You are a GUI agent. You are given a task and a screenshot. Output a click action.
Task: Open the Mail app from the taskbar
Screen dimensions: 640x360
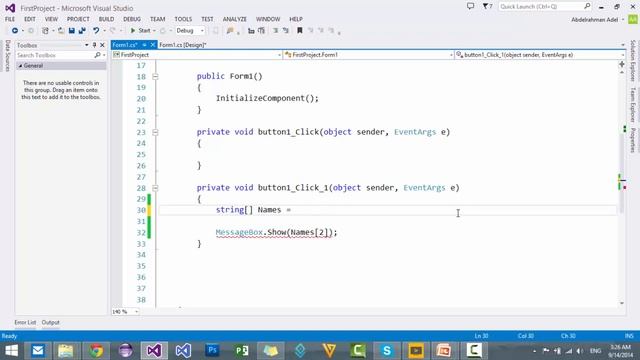[38, 351]
